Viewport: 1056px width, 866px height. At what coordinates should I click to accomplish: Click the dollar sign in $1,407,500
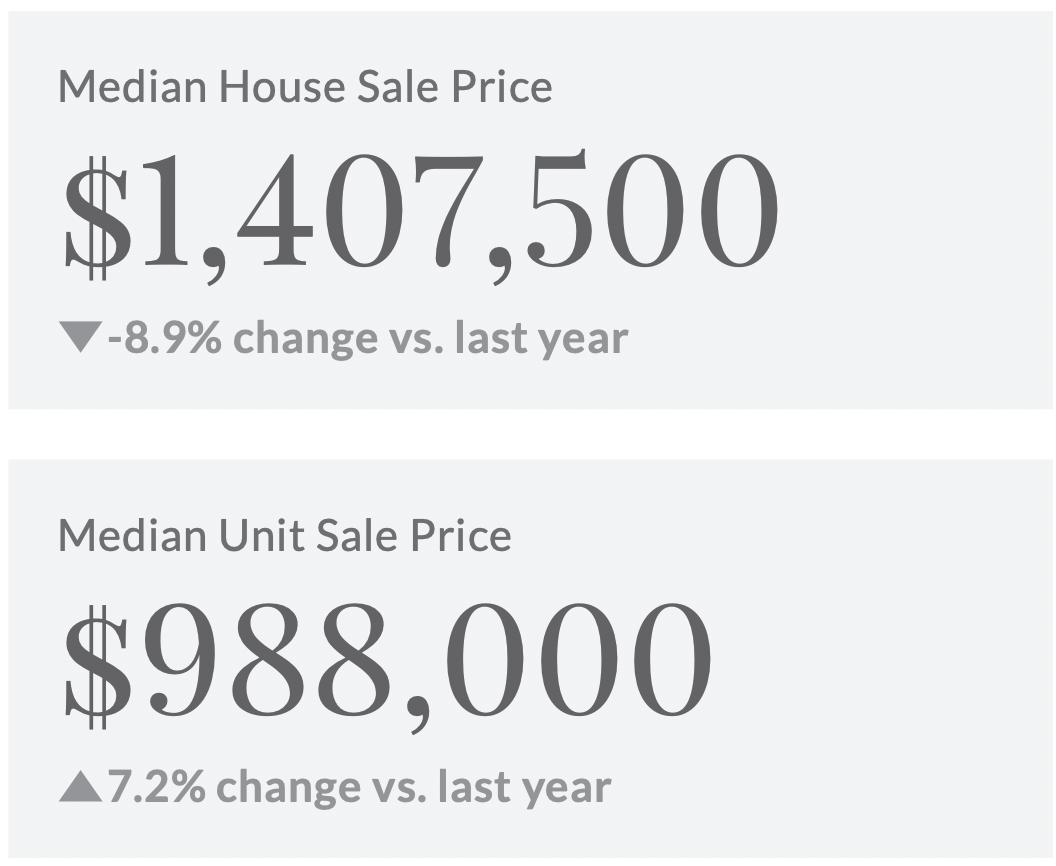(x=96, y=218)
